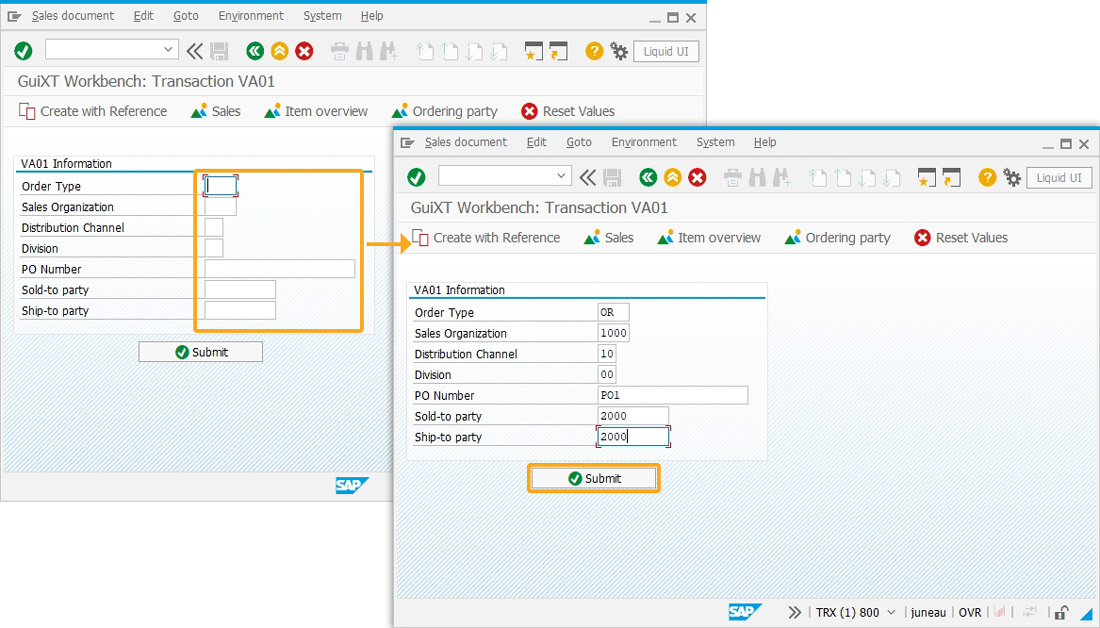Click Reset Values in front window
The image size is (1100, 628).
pyautogui.click(x=961, y=238)
